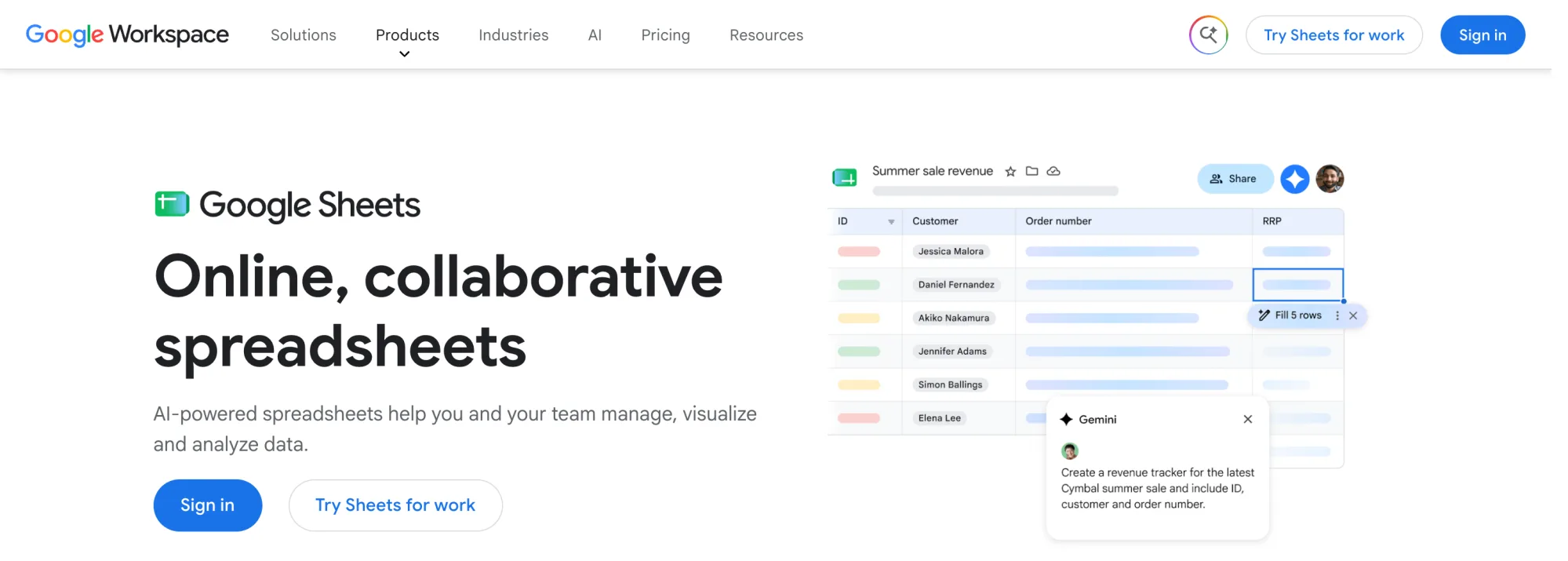Viewport: 1568px width, 561px height.
Task: Click the Simon Ballings customer chip
Action: (x=950, y=385)
